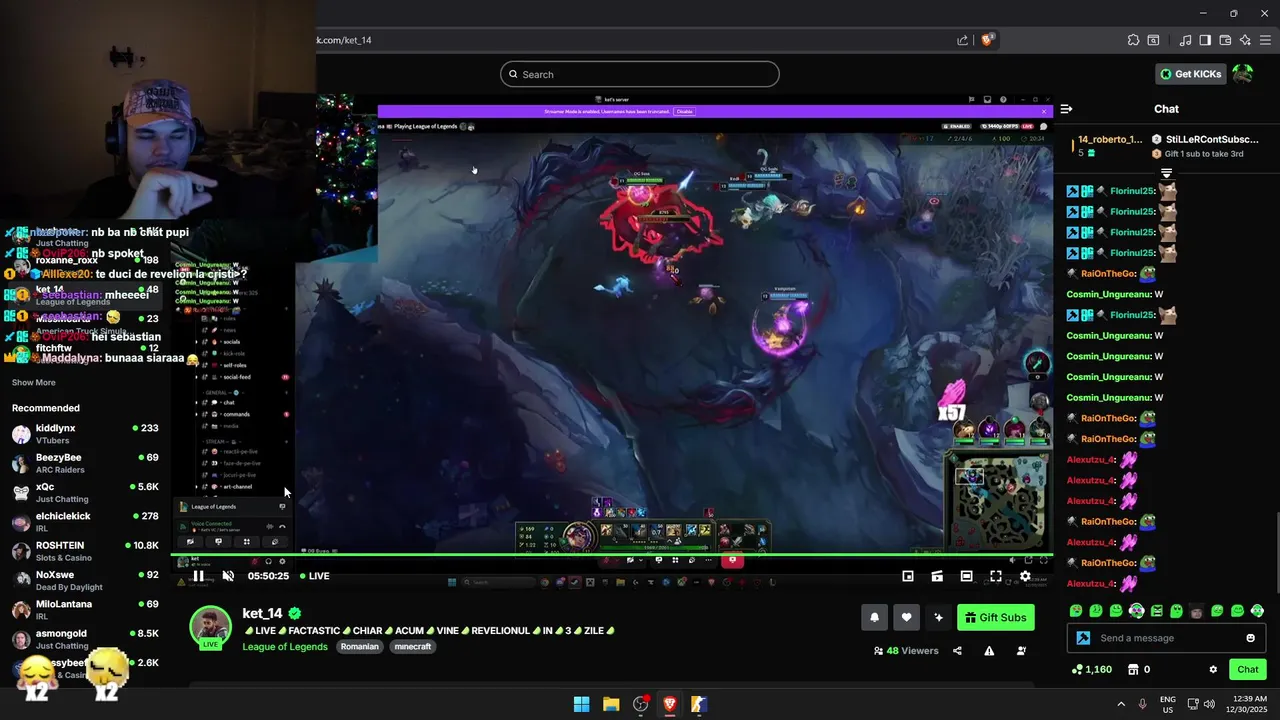Click the Kick search box
Image resolution: width=1280 pixels, height=720 pixels.
[640, 74]
